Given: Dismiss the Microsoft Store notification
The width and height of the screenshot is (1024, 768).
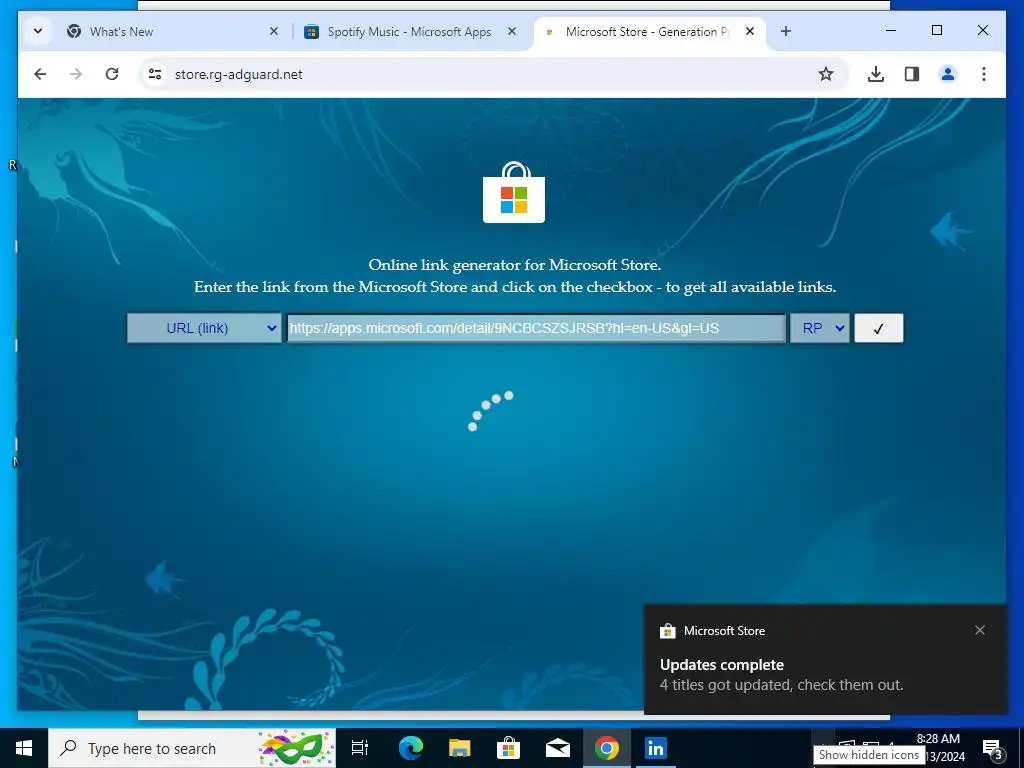Looking at the screenshot, I should (x=980, y=630).
